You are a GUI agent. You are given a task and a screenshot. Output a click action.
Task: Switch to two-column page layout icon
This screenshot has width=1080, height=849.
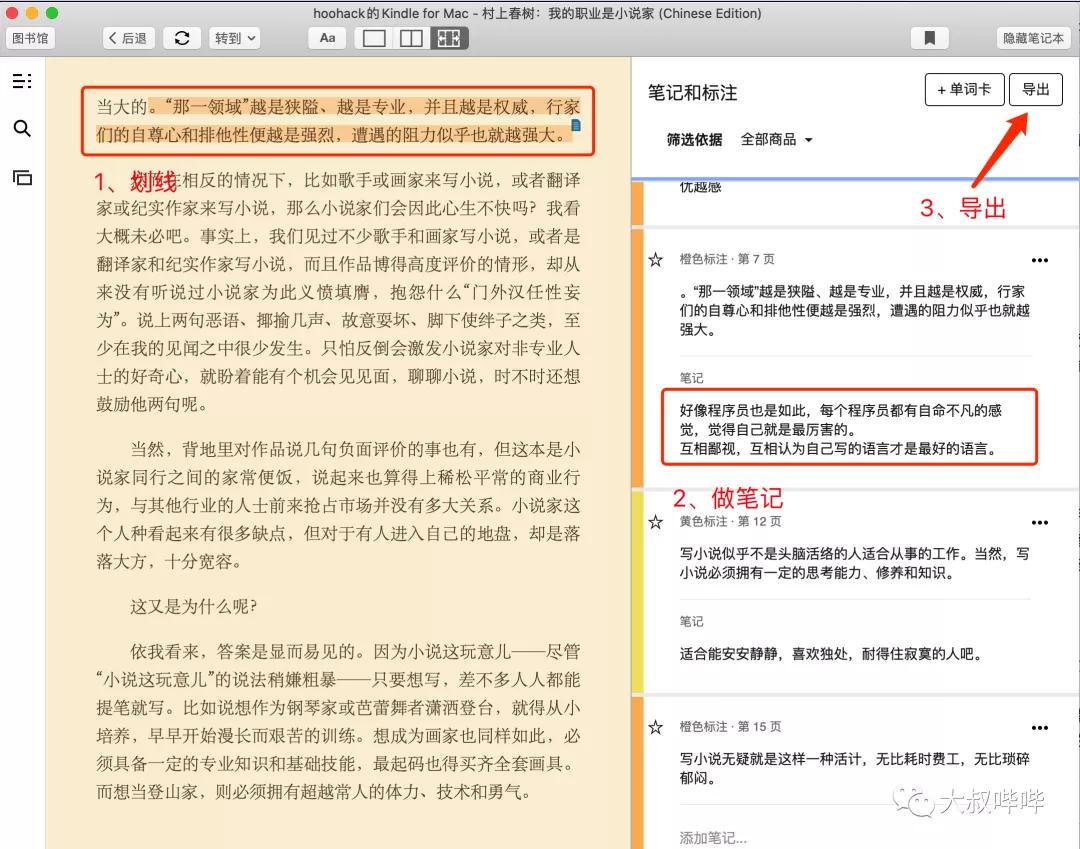(x=413, y=37)
